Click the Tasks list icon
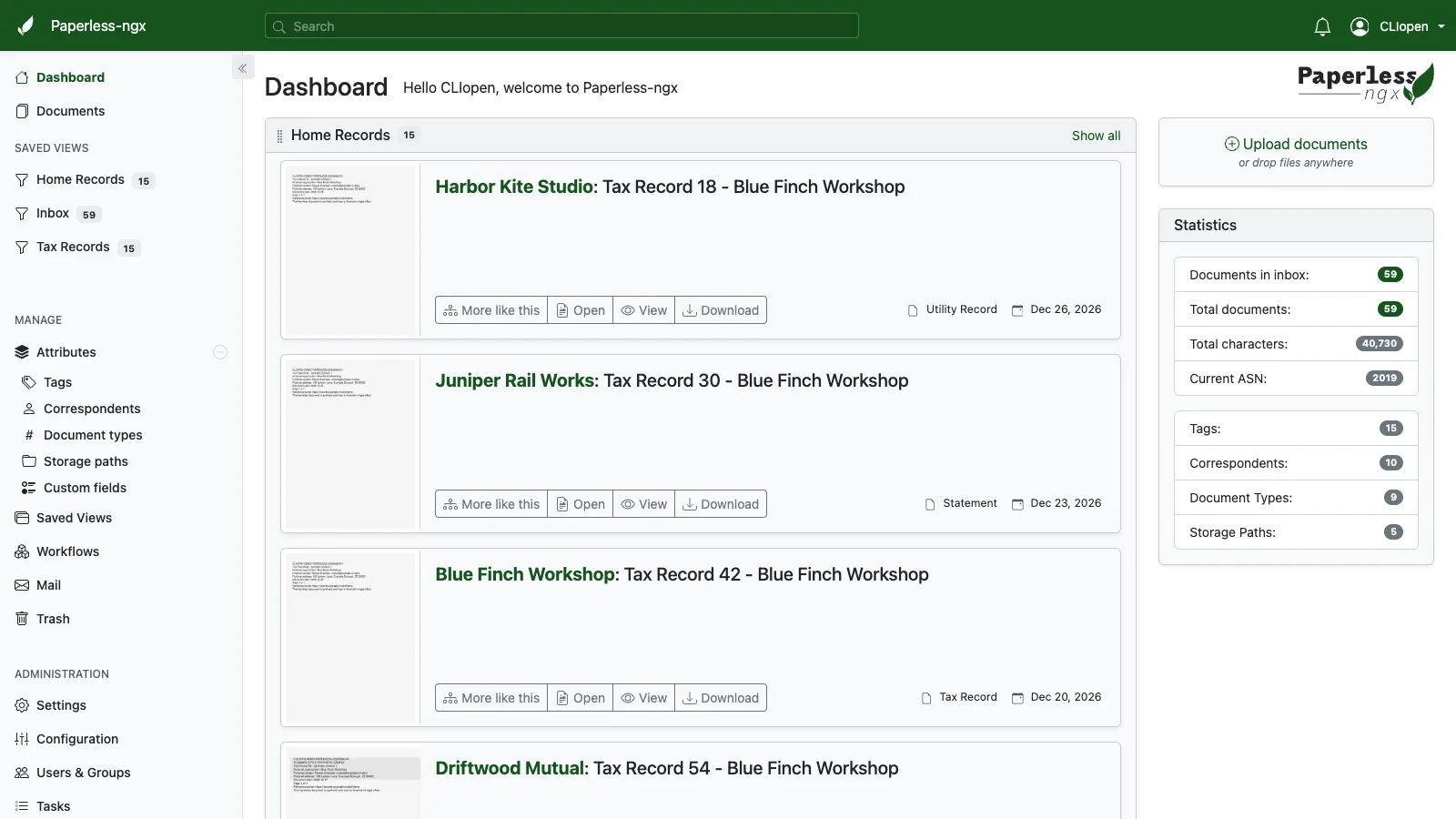This screenshot has width=1456, height=819. coord(22,806)
